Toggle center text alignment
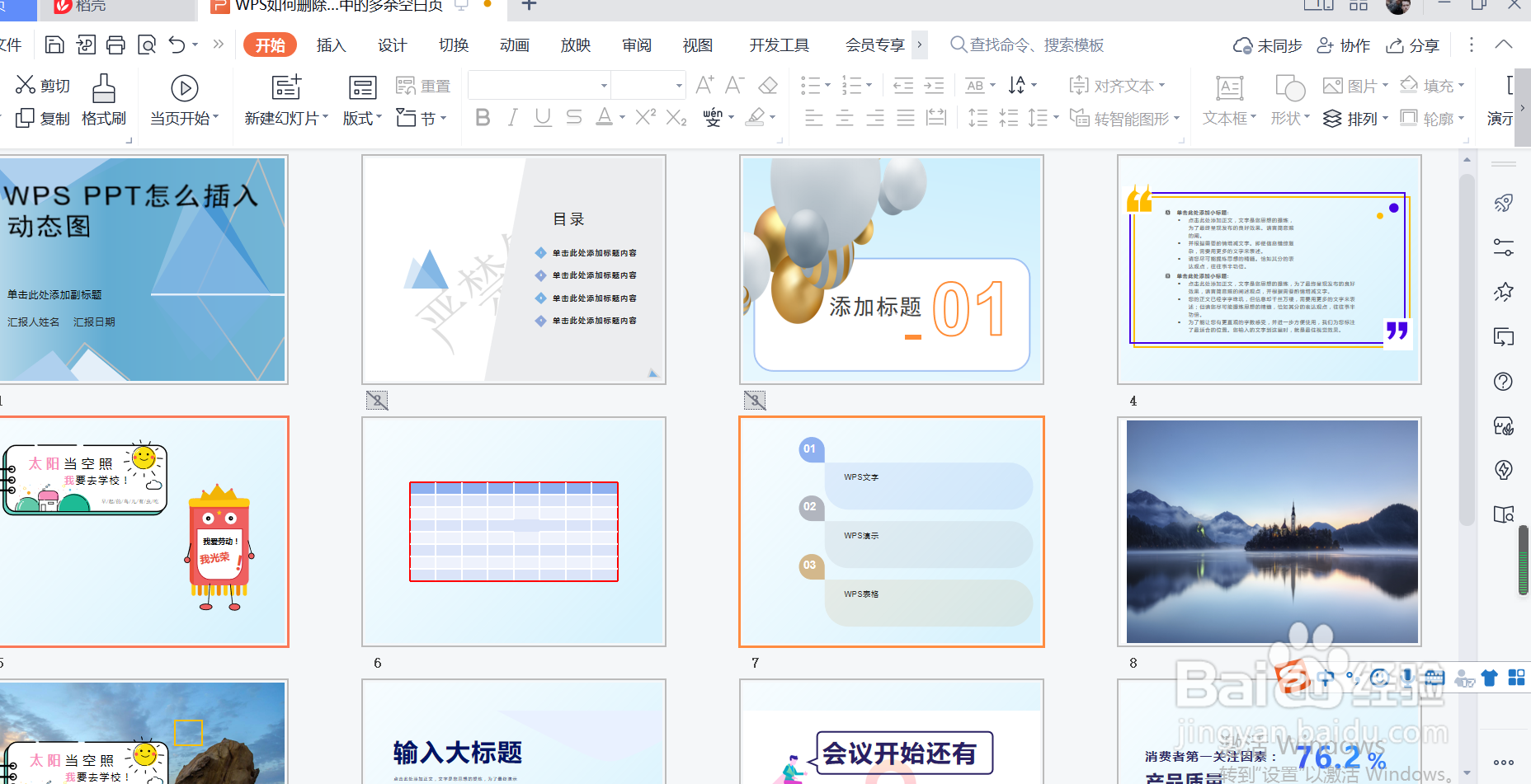 (x=845, y=118)
